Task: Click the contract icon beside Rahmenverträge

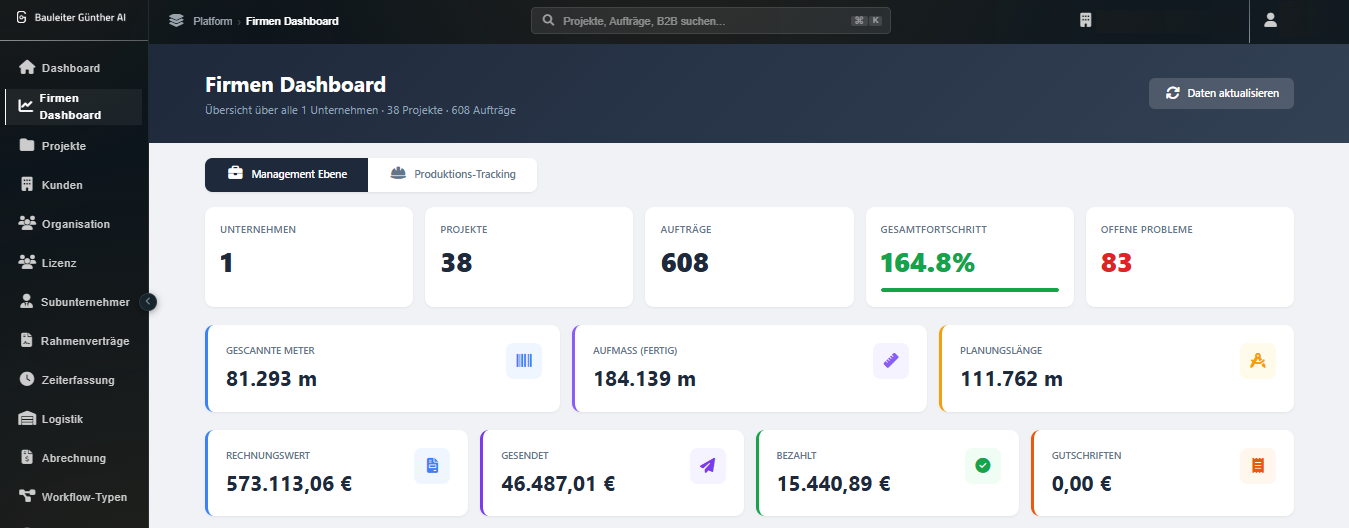Action: tap(27, 341)
